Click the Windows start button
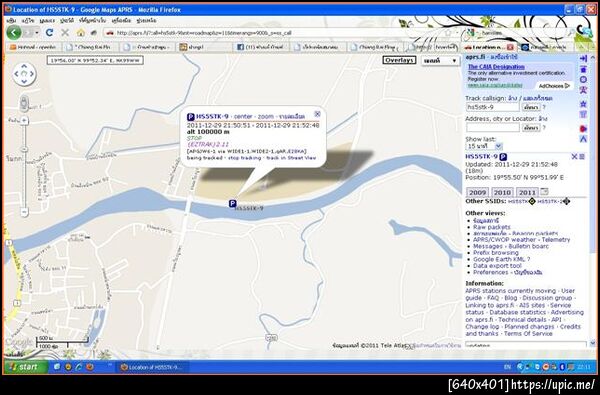The width and height of the screenshot is (600, 395). point(26,367)
